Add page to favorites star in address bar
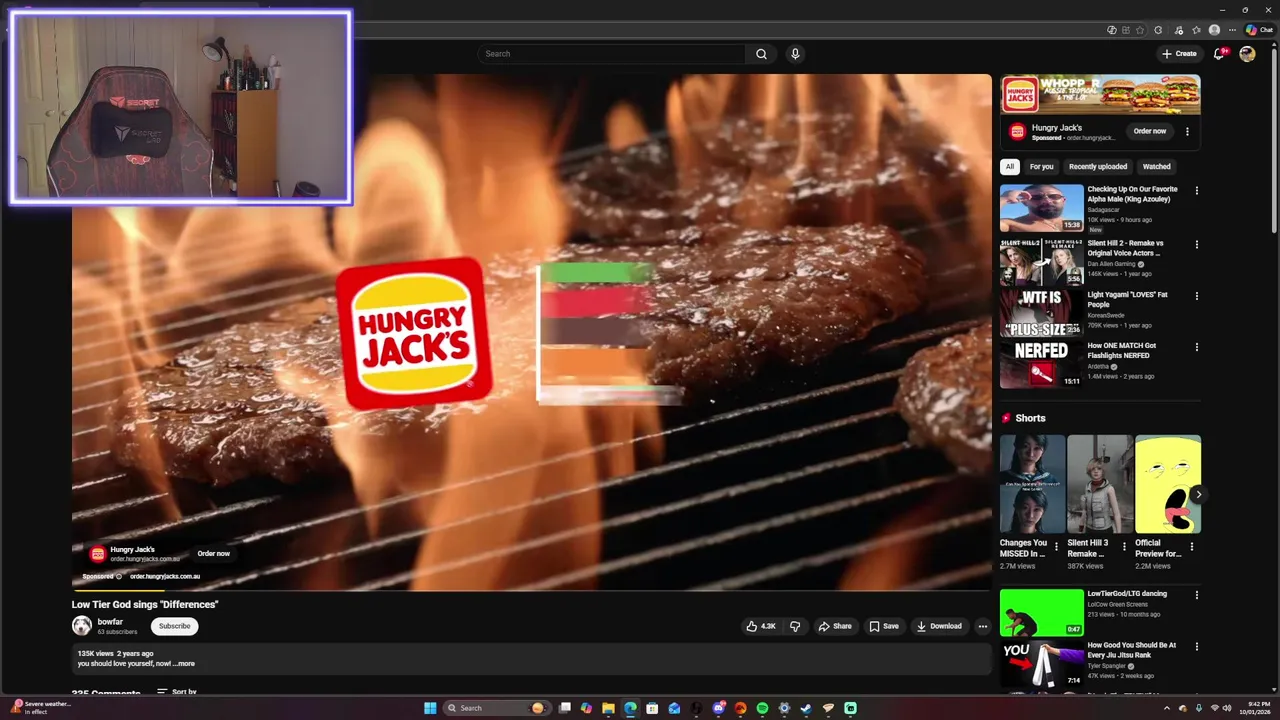 pyautogui.click(x=1140, y=30)
